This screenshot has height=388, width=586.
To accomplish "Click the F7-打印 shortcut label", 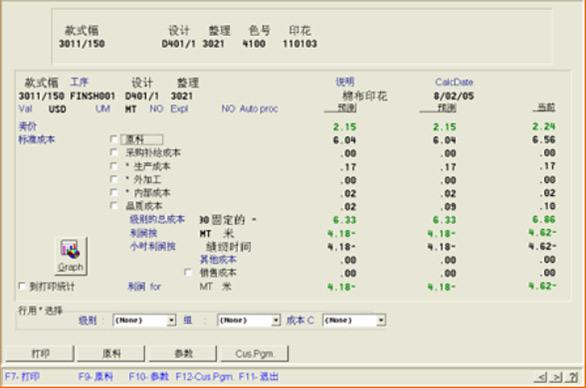I will (x=22, y=376).
